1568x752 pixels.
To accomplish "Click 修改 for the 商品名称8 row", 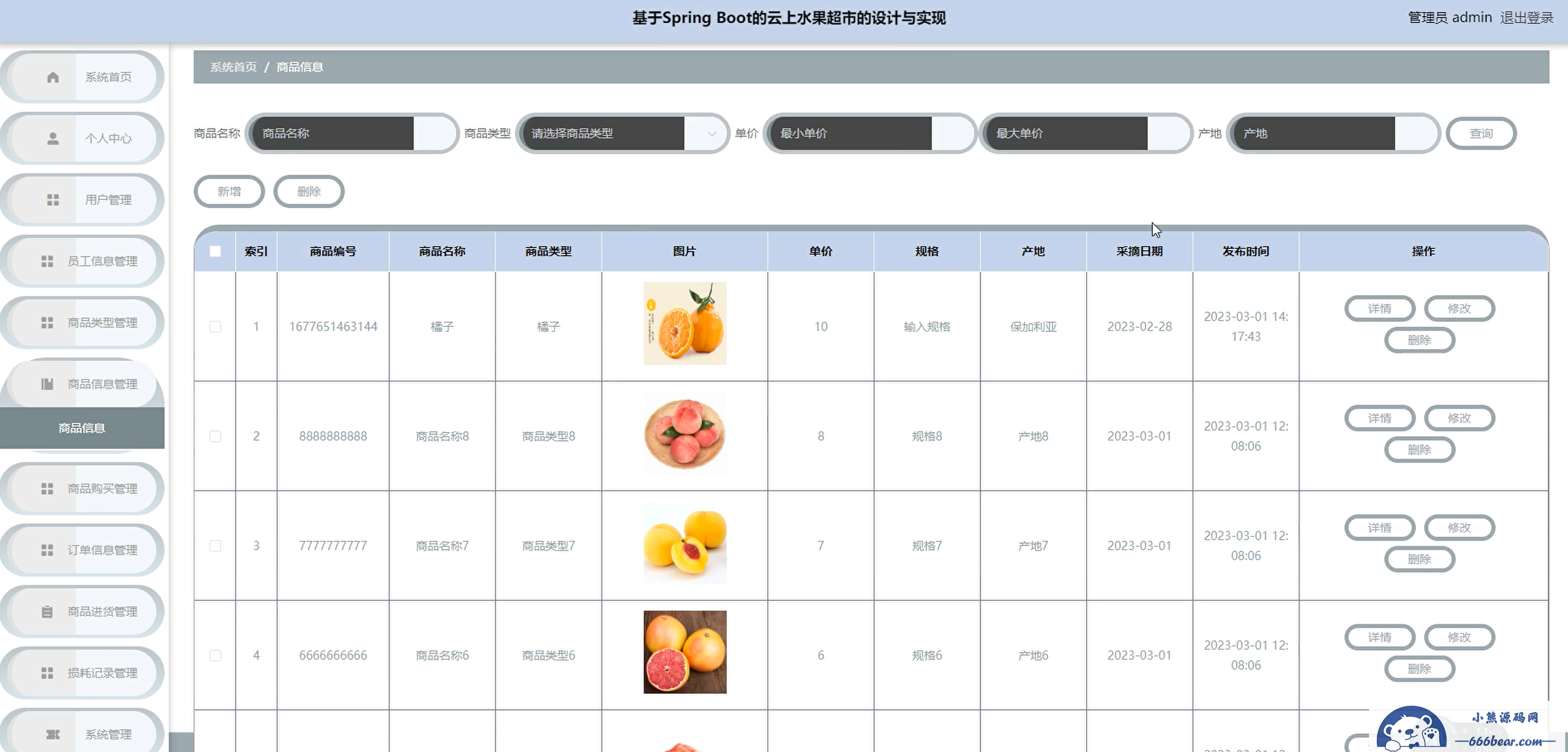I will [x=1460, y=419].
